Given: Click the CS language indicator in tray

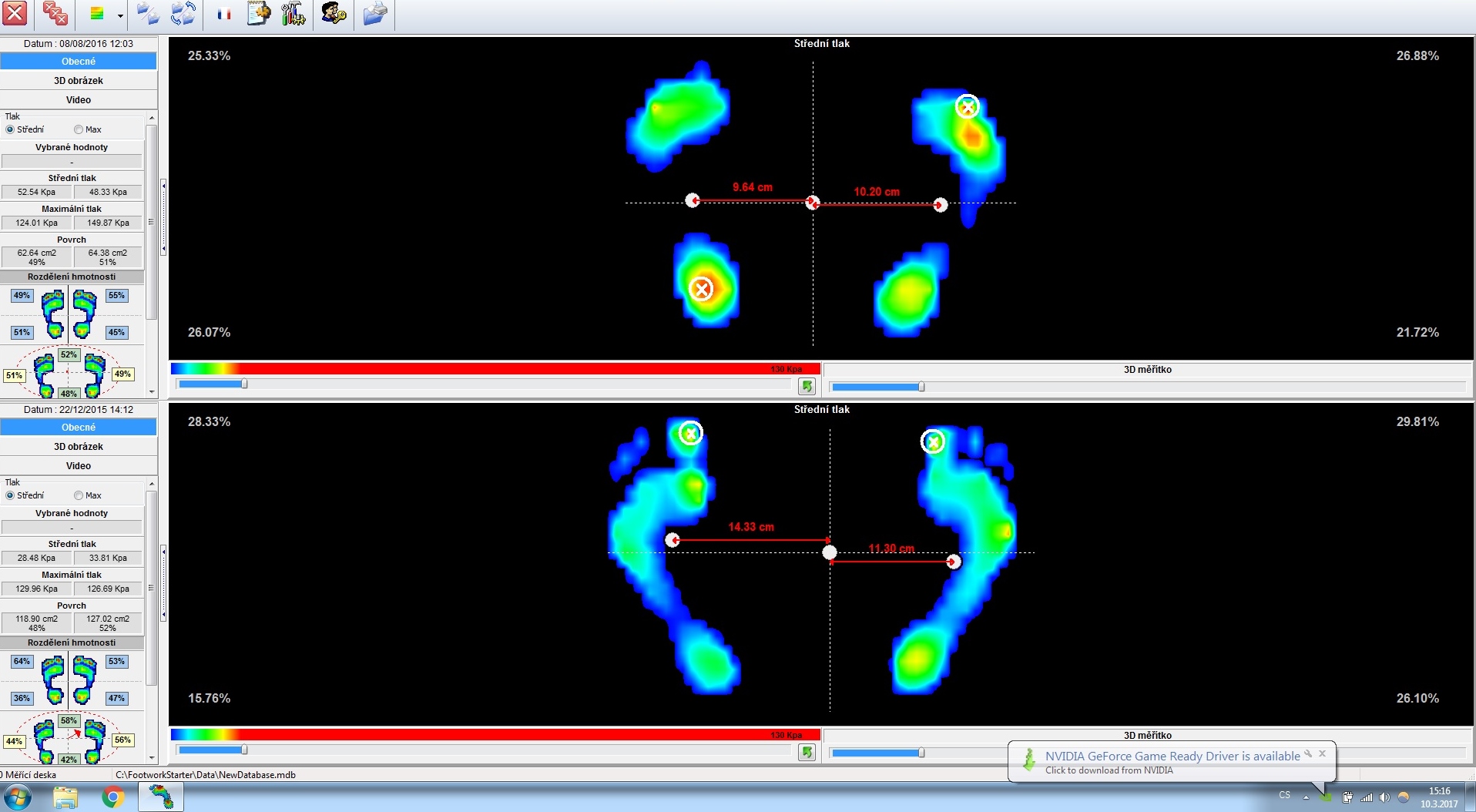Looking at the screenshot, I should 1284,795.
